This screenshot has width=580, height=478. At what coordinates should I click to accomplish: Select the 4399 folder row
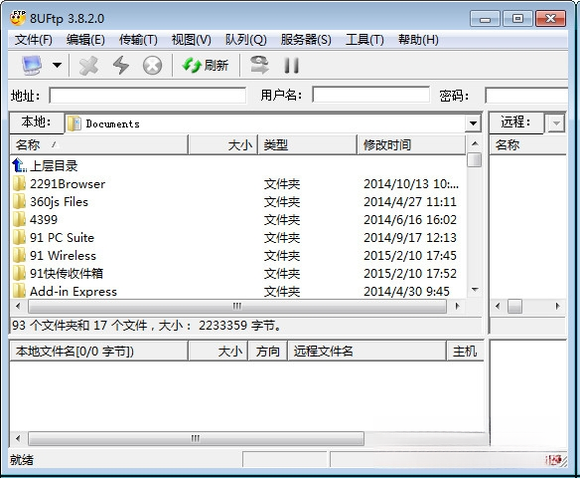[x=237, y=220]
